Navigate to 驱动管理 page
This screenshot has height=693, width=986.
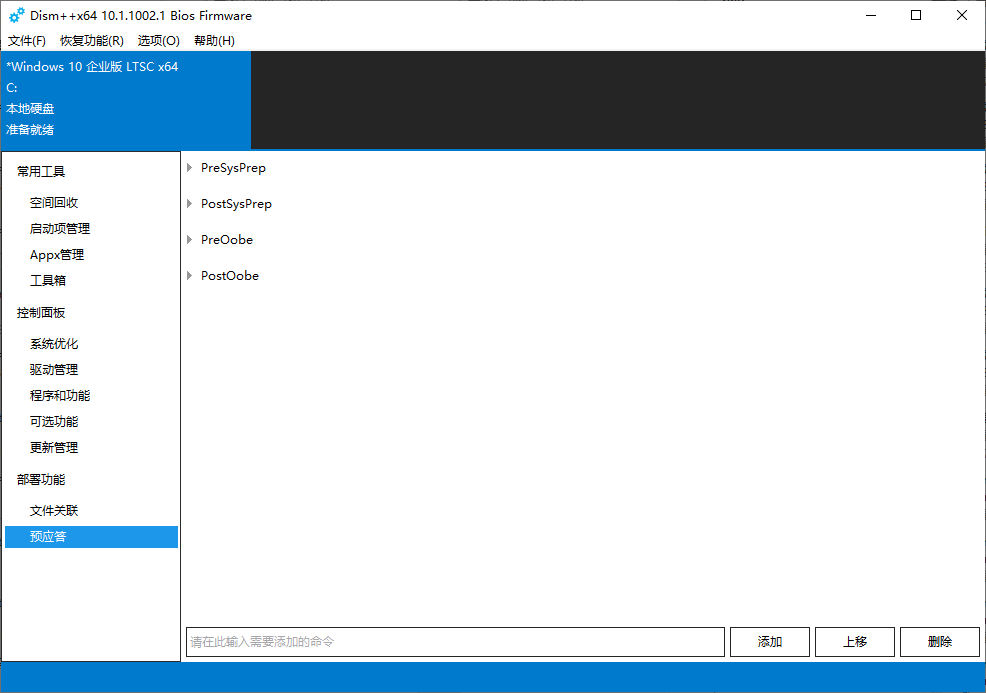54,370
